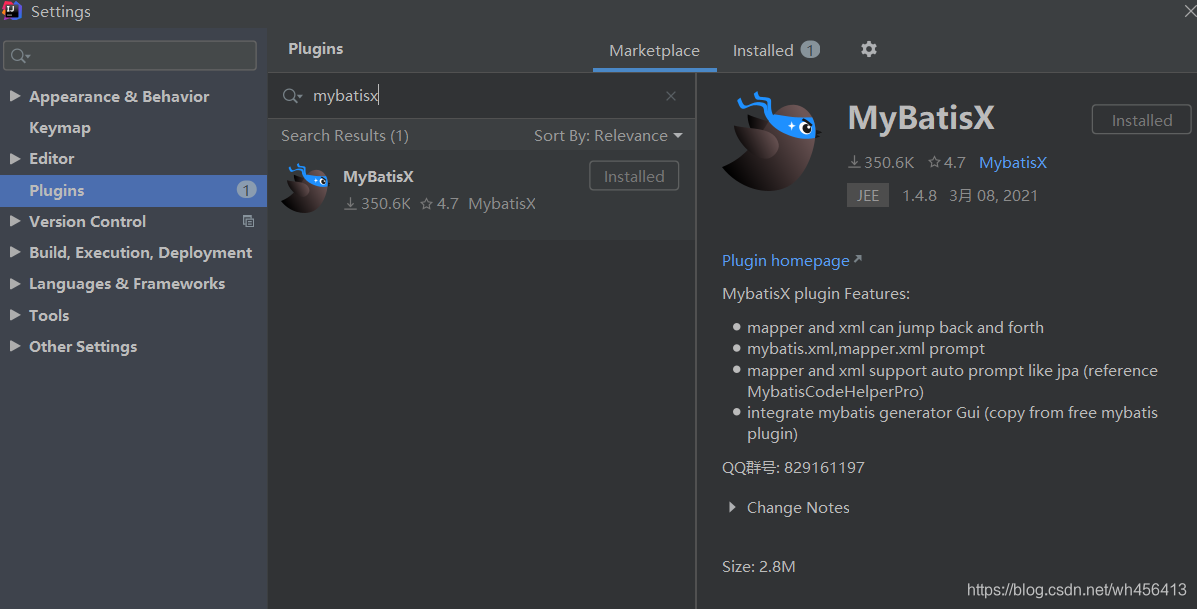
Task: Clear the mybatisx plugin search text
Action: click(671, 96)
